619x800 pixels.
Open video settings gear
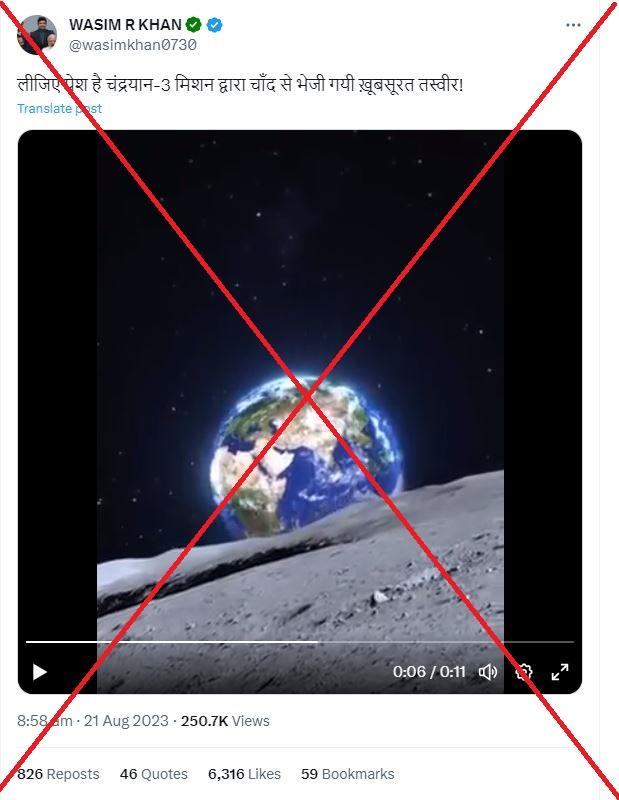[x=524, y=672]
